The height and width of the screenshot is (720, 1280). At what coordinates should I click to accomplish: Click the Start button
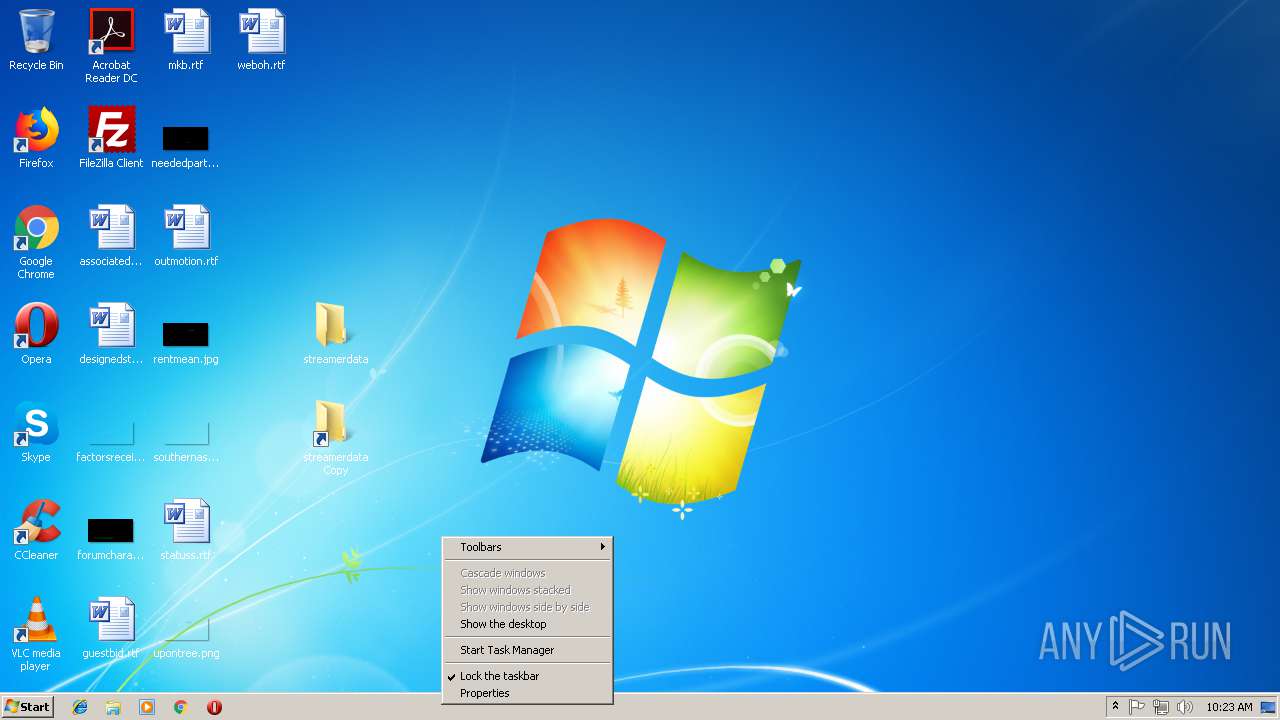pyautogui.click(x=27, y=707)
